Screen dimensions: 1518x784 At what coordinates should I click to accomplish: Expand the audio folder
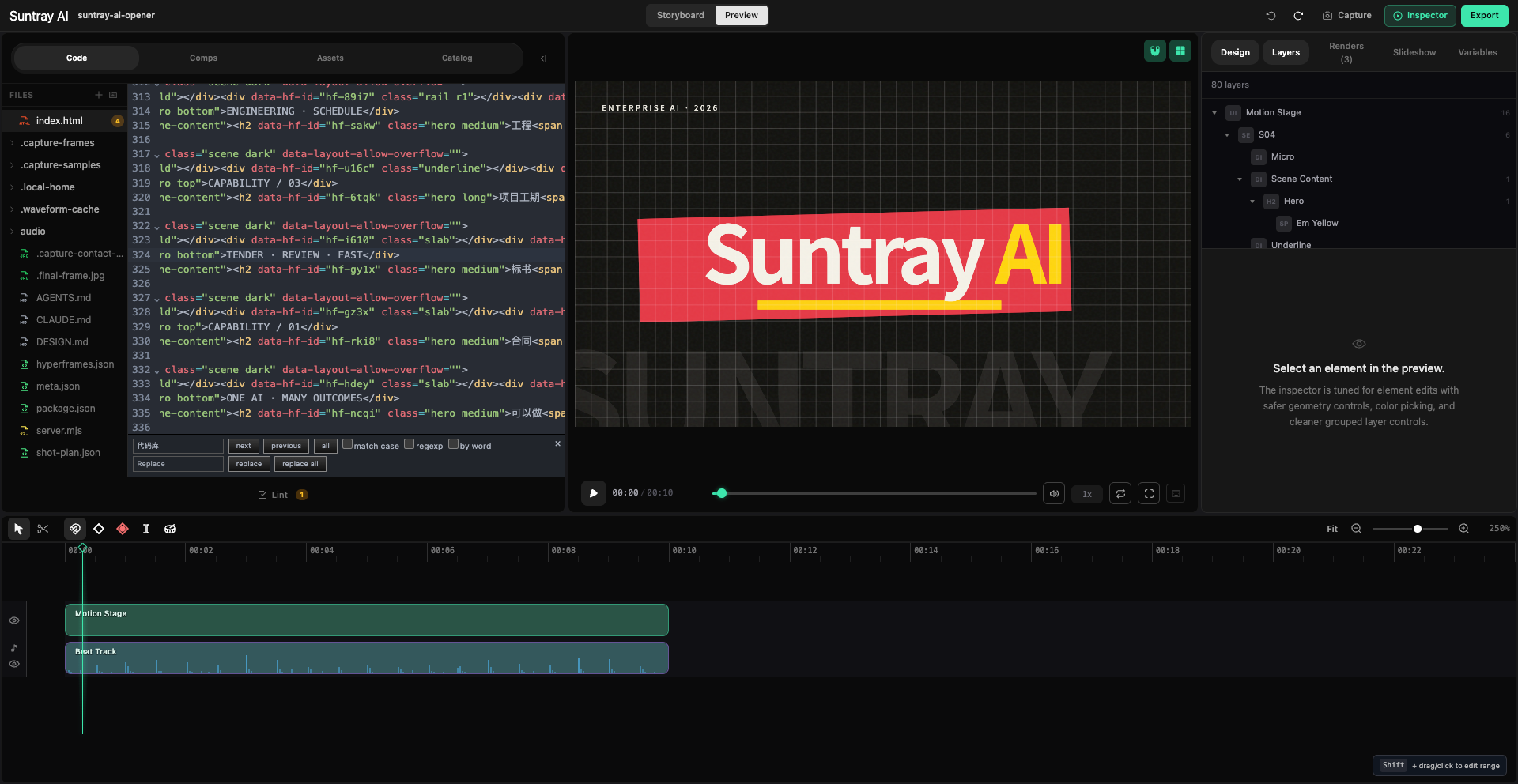click(x=12, y=232)
